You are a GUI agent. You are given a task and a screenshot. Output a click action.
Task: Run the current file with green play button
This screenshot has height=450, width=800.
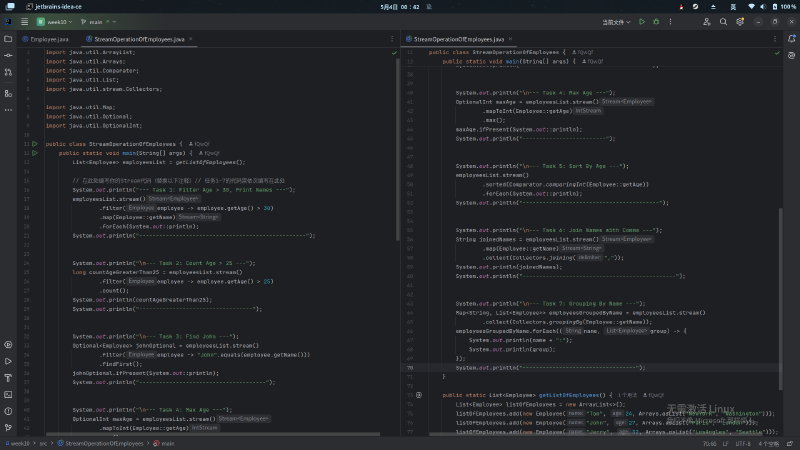pyautogui.click(x=642, y=22)
